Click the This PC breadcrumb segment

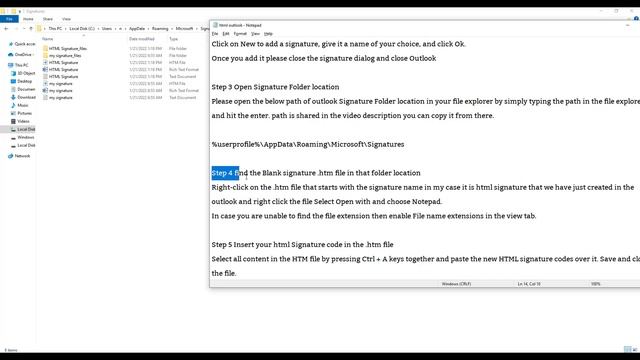[x=55, y=29]
